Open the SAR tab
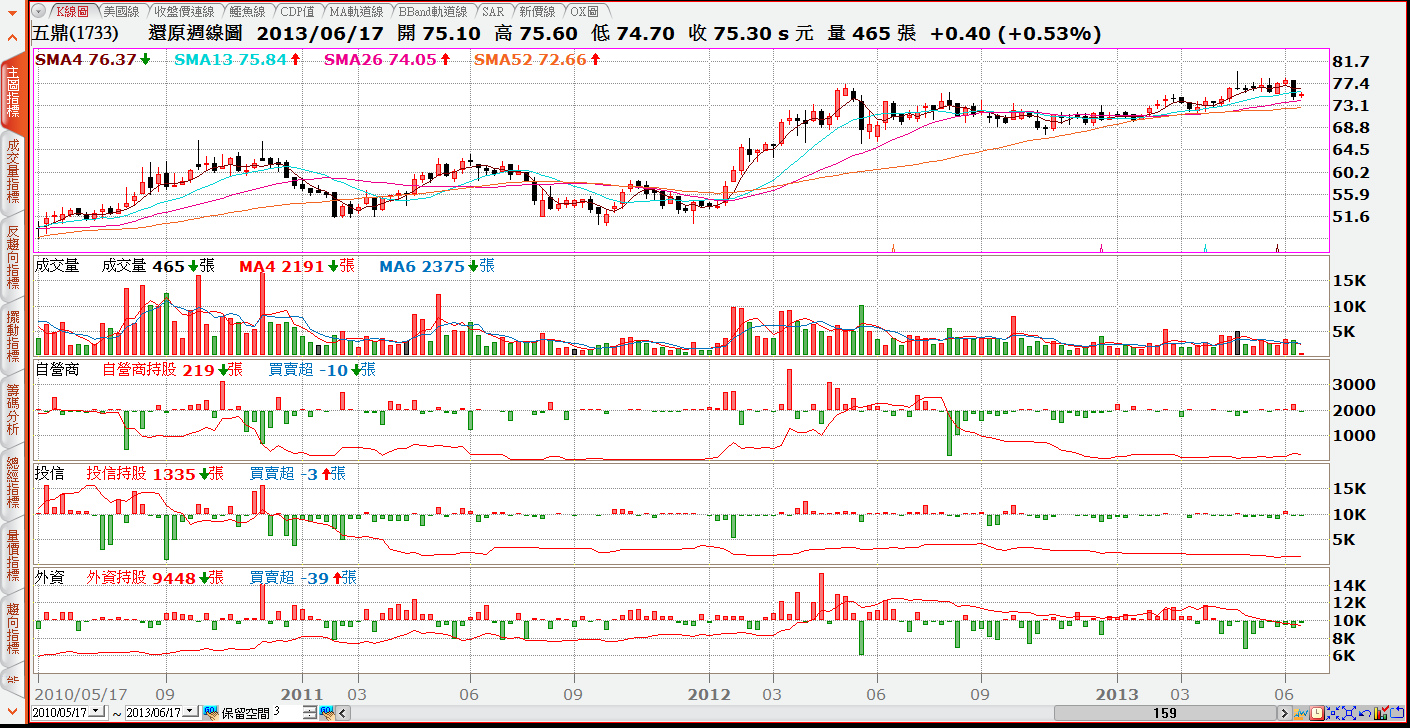 pyautogui.click(x=493, y=11)
